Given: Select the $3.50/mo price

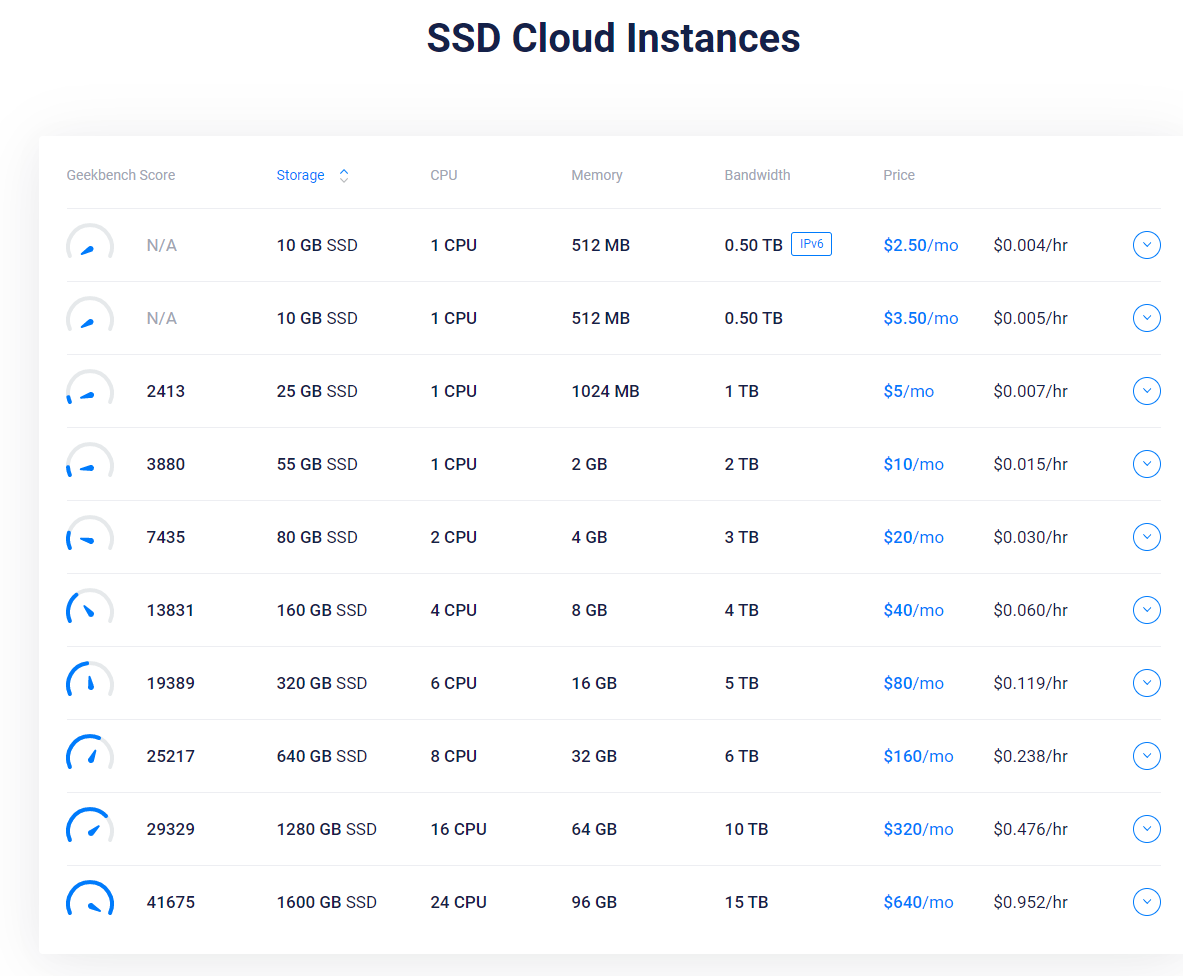Looking at the screenshot, I should tap(920, 318).
